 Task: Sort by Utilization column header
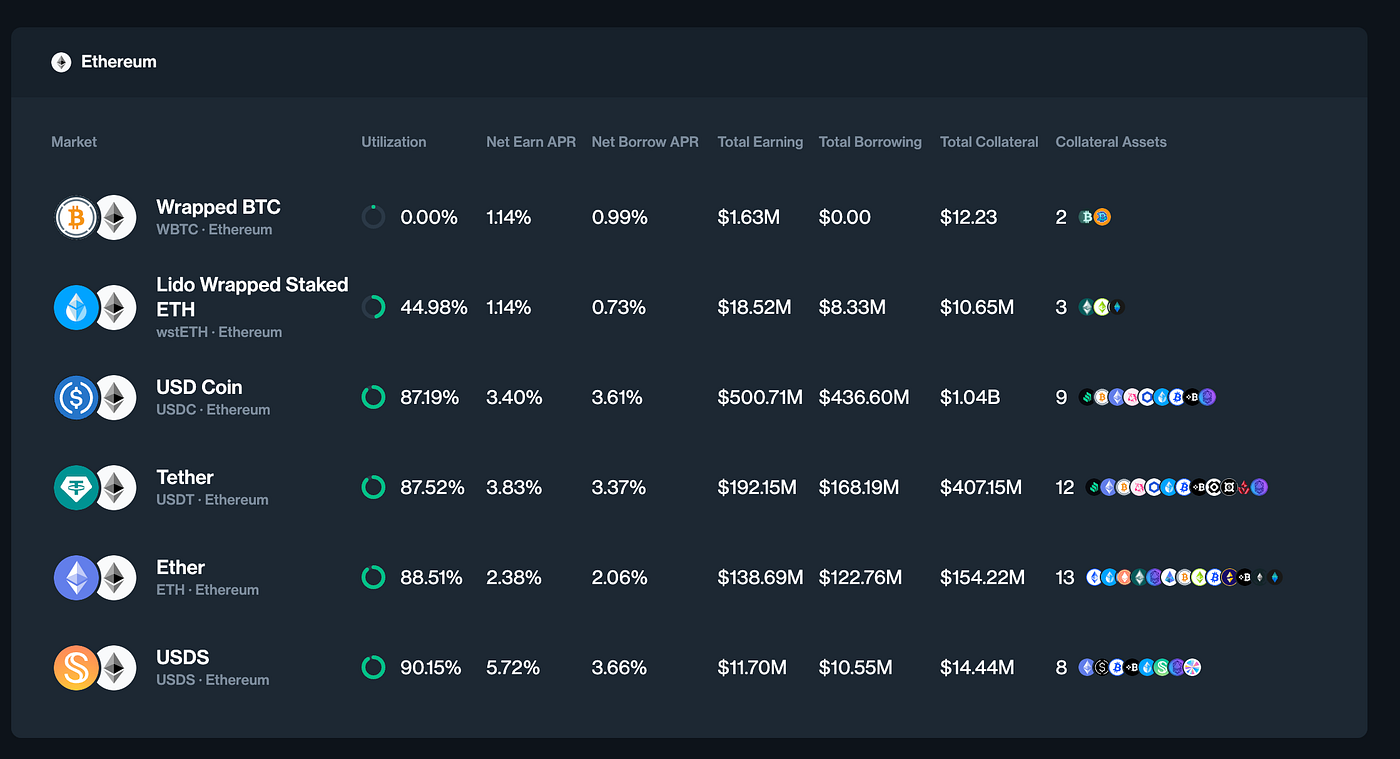(x=394, y=142)
